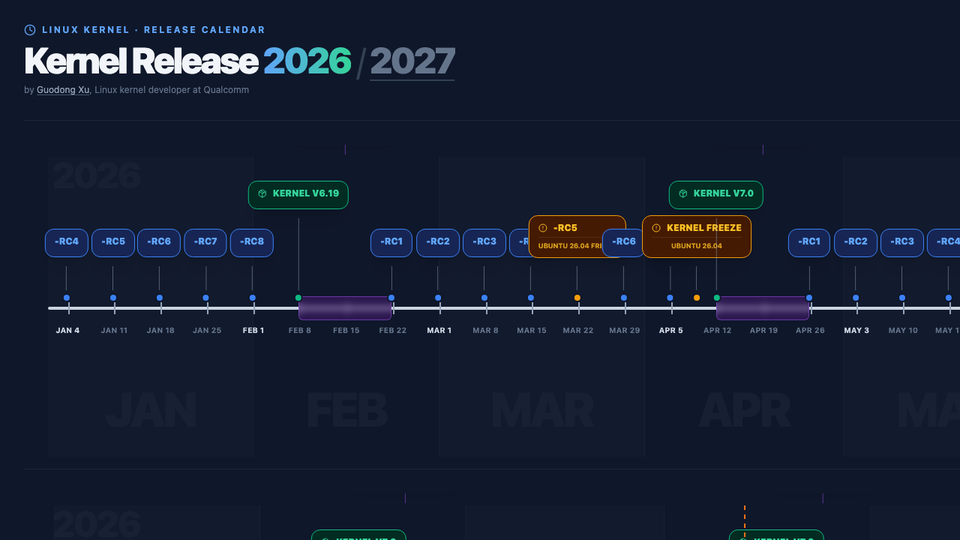Click the green release dot at Apr 12
Screen dimensions: 960x540
click(x=717, y=298)
